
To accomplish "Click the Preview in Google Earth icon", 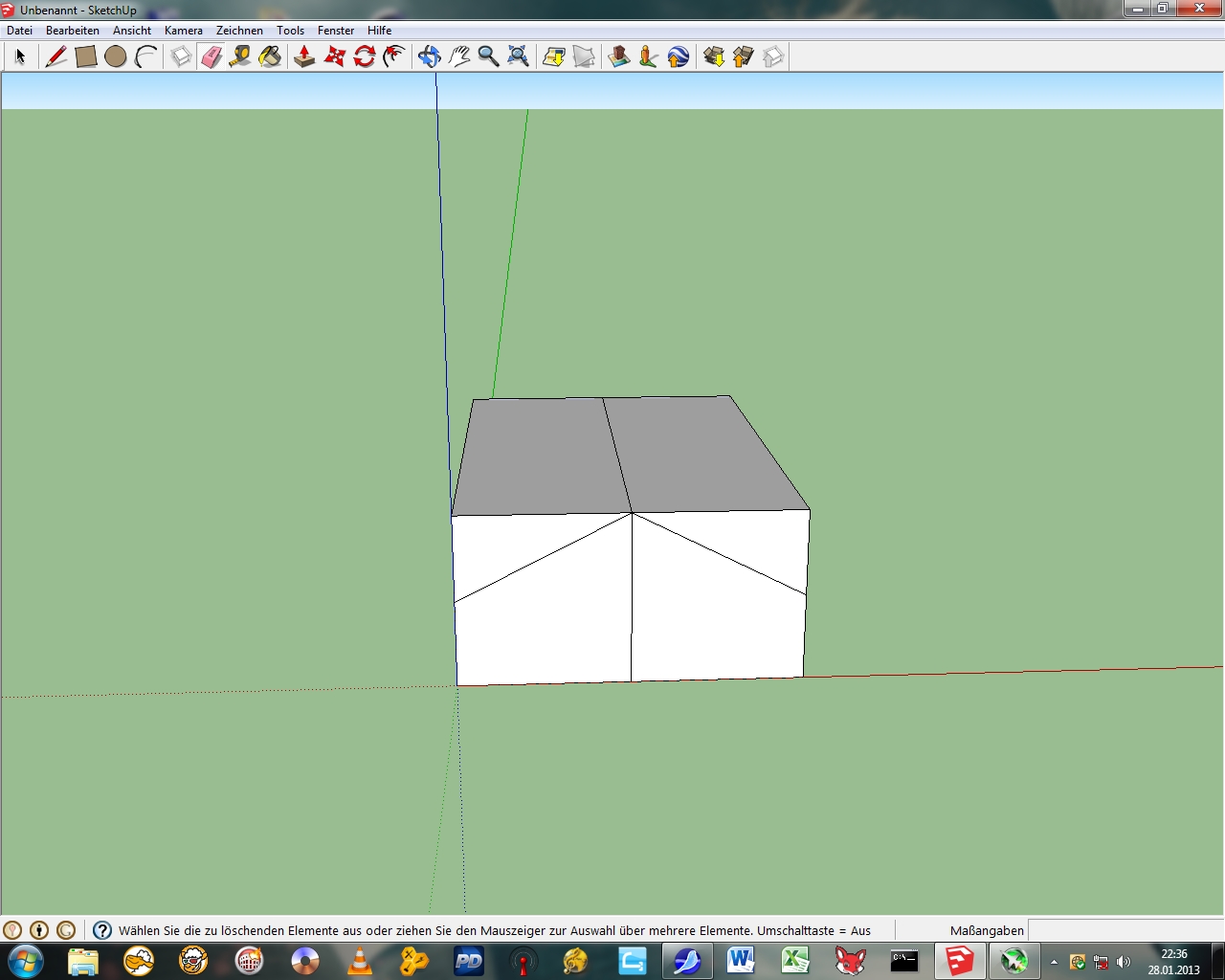I will pos(678,56).
